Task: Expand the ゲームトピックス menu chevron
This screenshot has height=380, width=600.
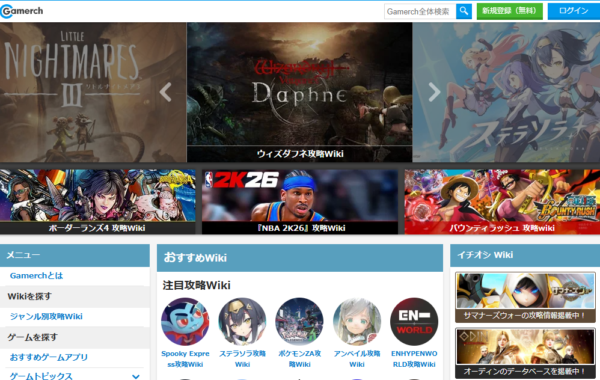Action: 135,377
